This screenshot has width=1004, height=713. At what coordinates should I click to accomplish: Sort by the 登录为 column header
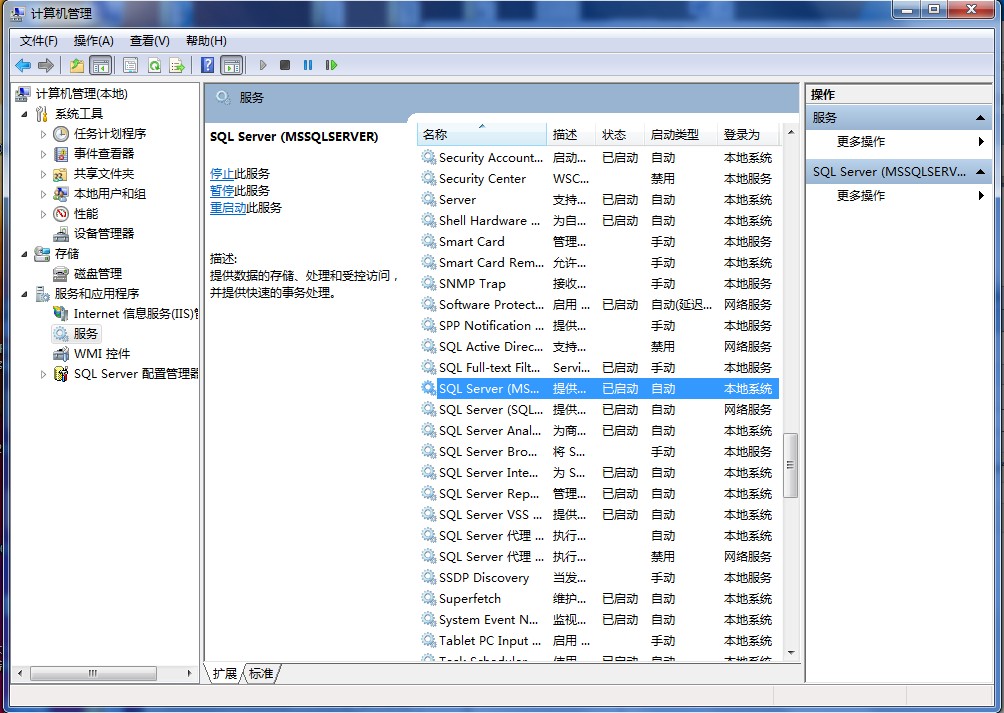[749, 134]
